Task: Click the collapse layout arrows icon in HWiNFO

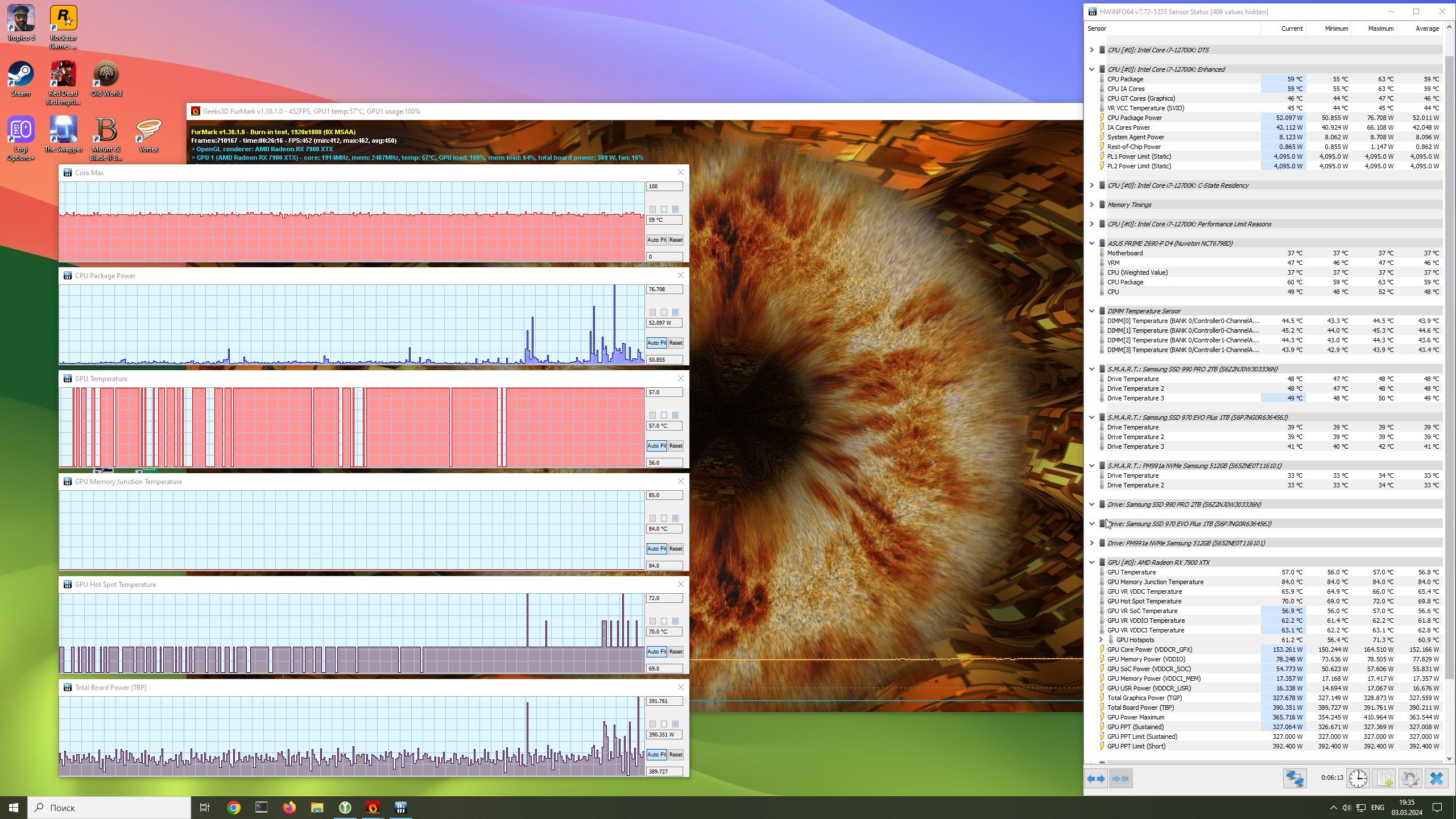Action: coord(1120,779)
